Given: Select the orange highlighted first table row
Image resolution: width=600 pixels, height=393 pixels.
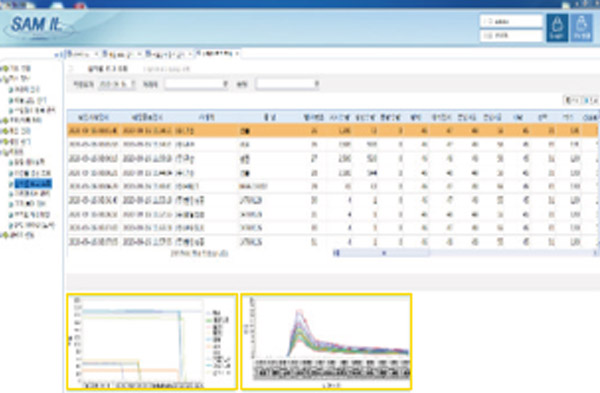Looking at the screenshot, I should pos(332,131).
